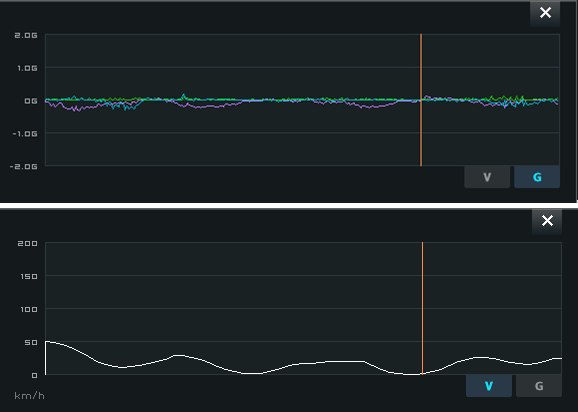Click the km/h unit label
The image size is (578, 412).
29,396
